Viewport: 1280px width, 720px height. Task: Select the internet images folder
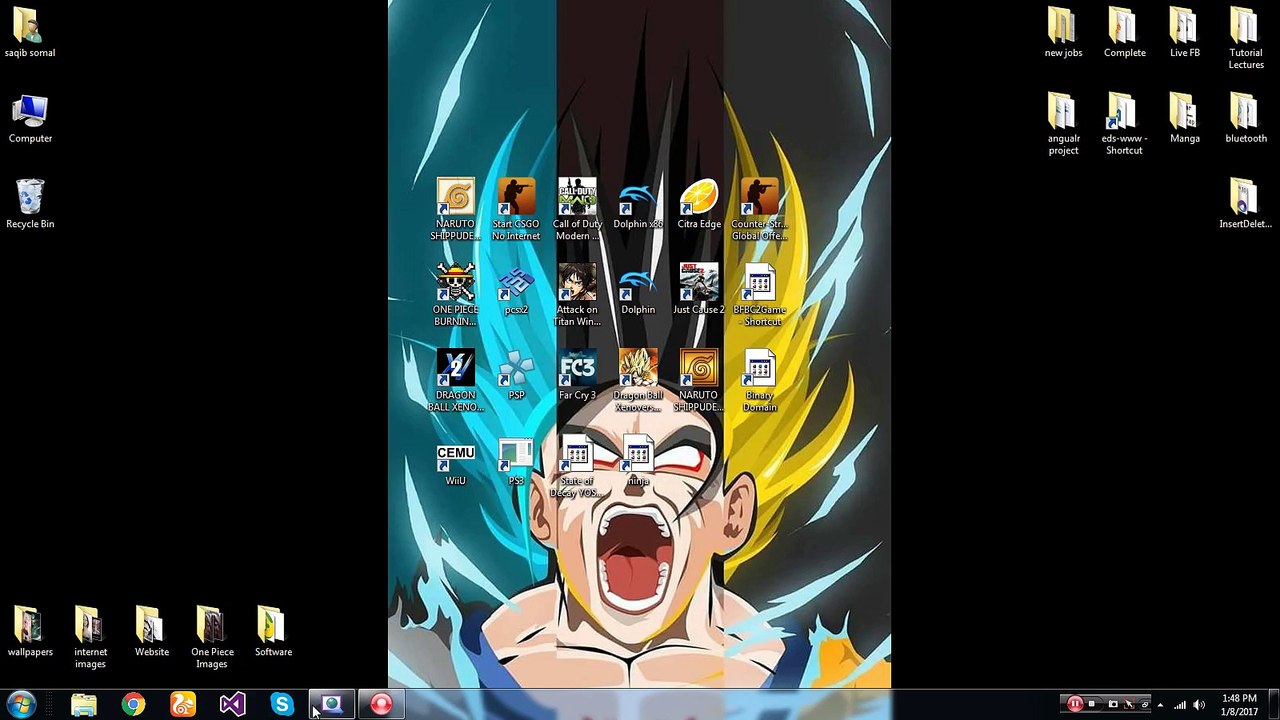tap(90, 638)
